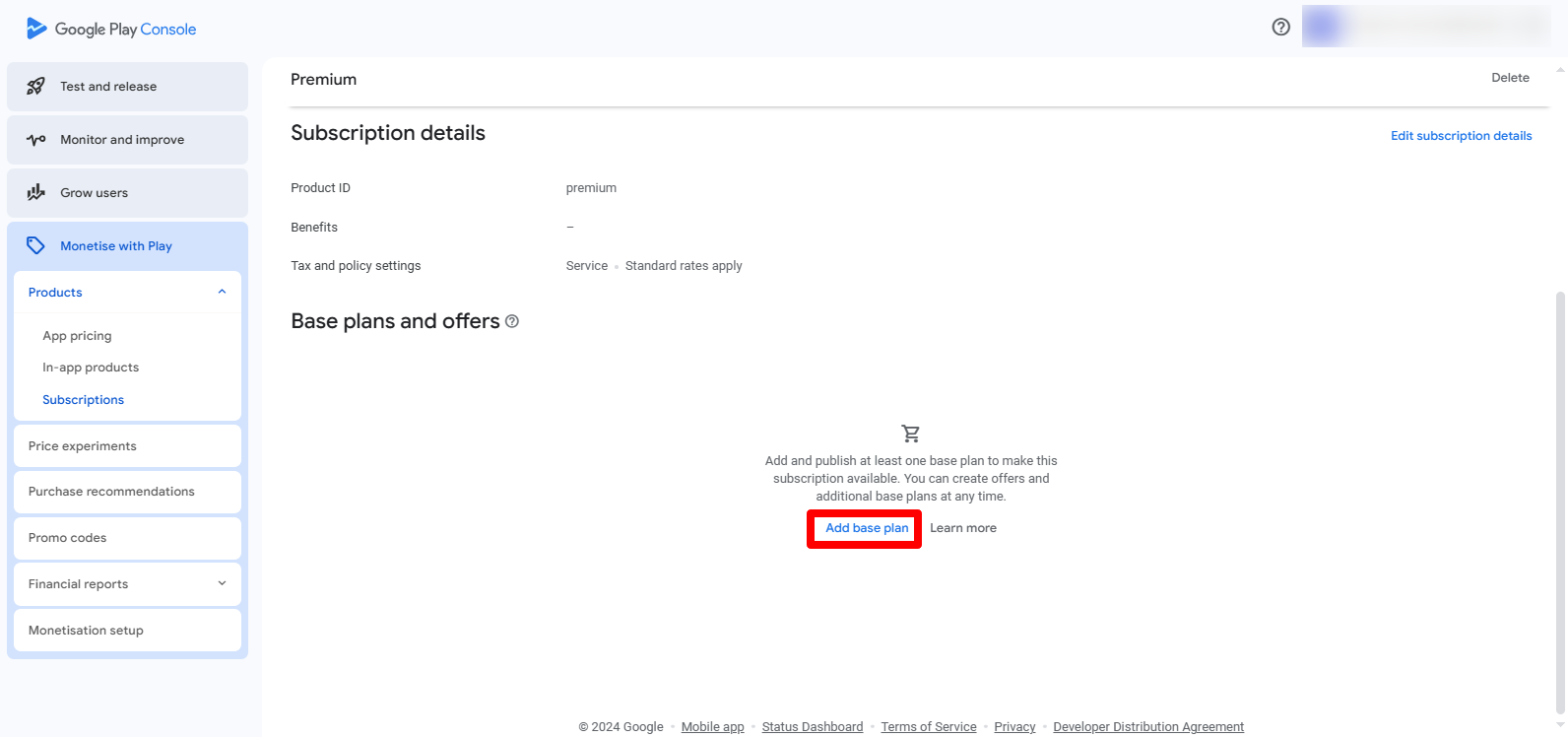Click the Monitor and improve pulse icon
This screenshot has height=737, width=1568.
(x=36, y=140)
